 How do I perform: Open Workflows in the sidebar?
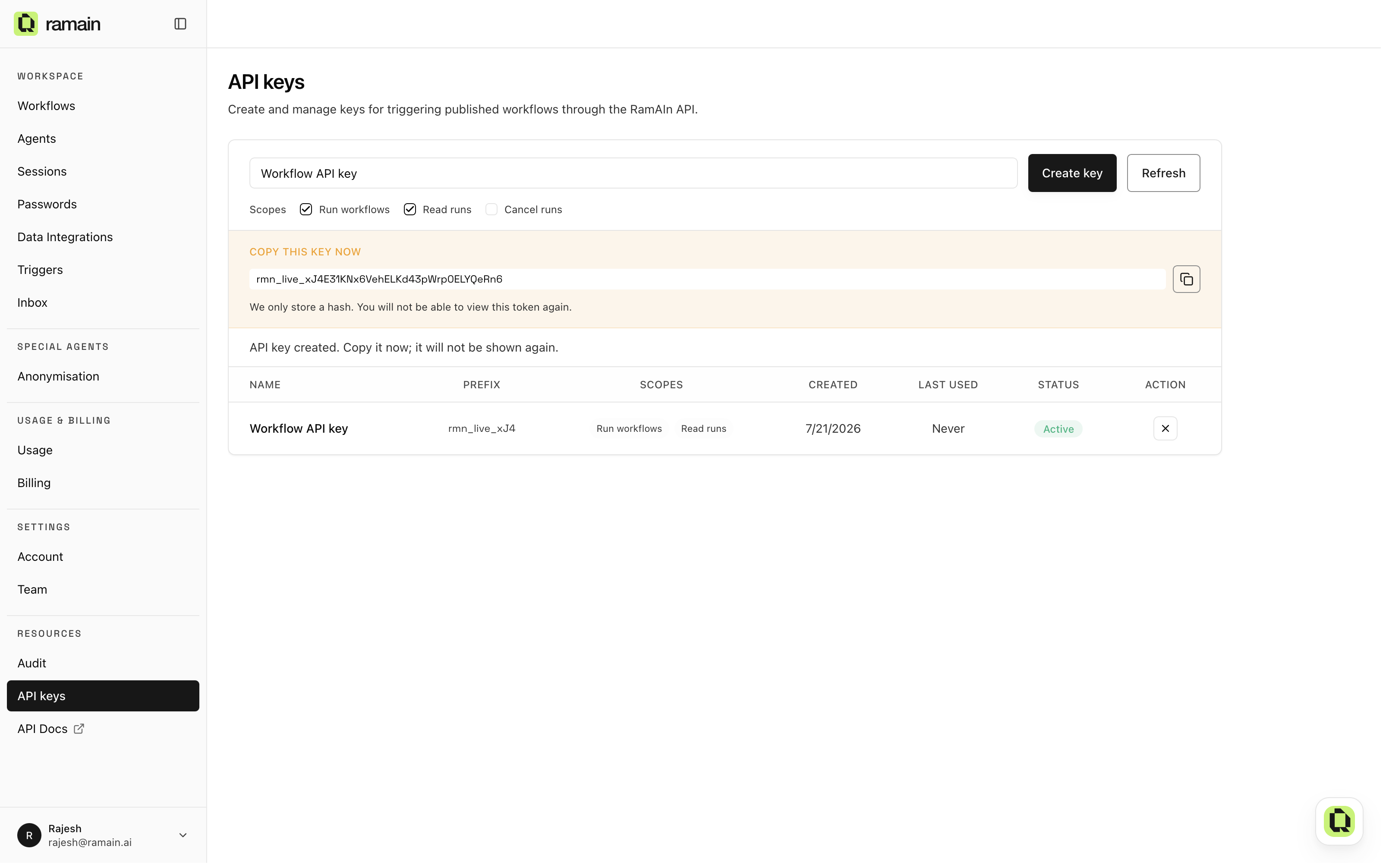click(x=104, y=106)
